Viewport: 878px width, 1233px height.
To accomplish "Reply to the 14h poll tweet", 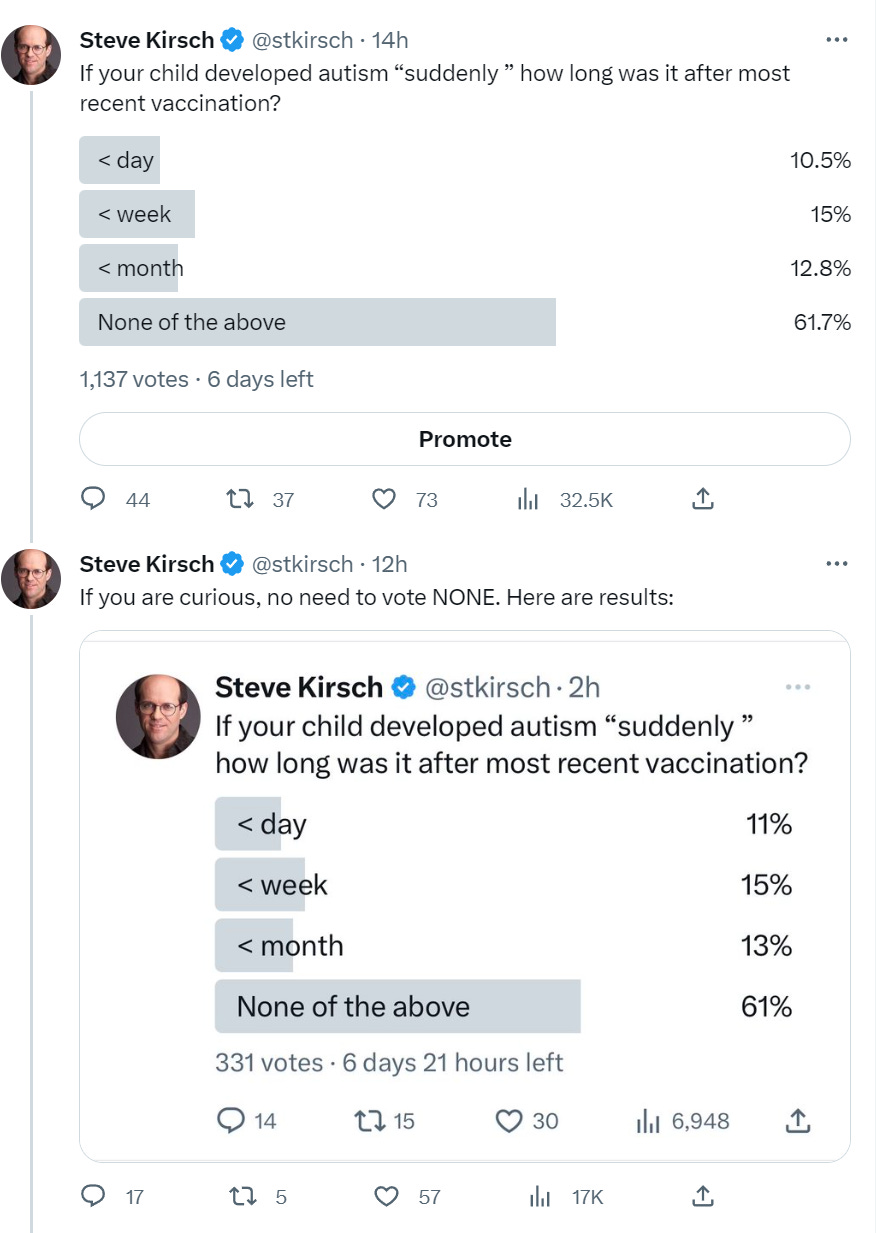I will click(x=94, y=499).
